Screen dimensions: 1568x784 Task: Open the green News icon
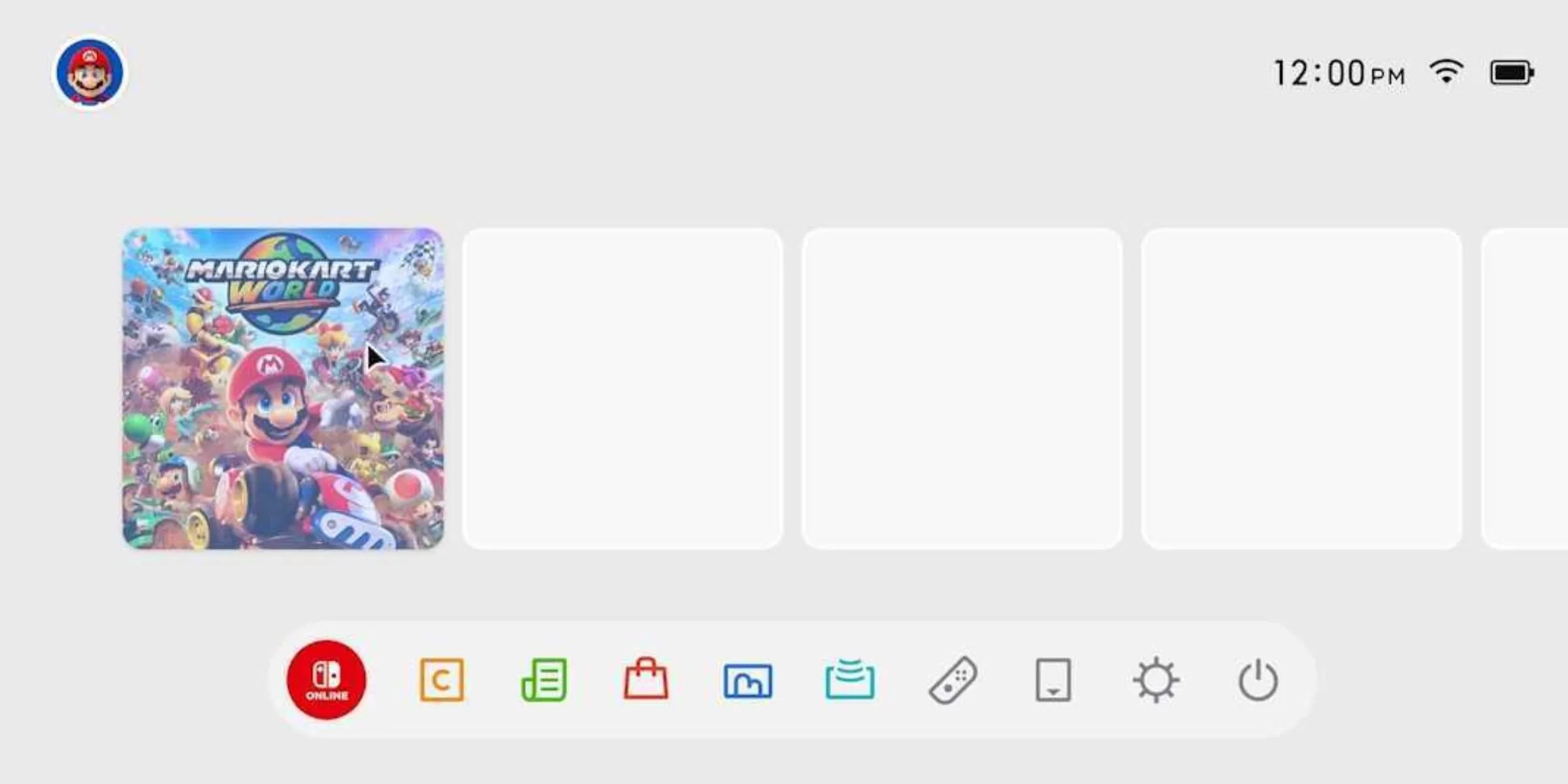tap(544, 679)
